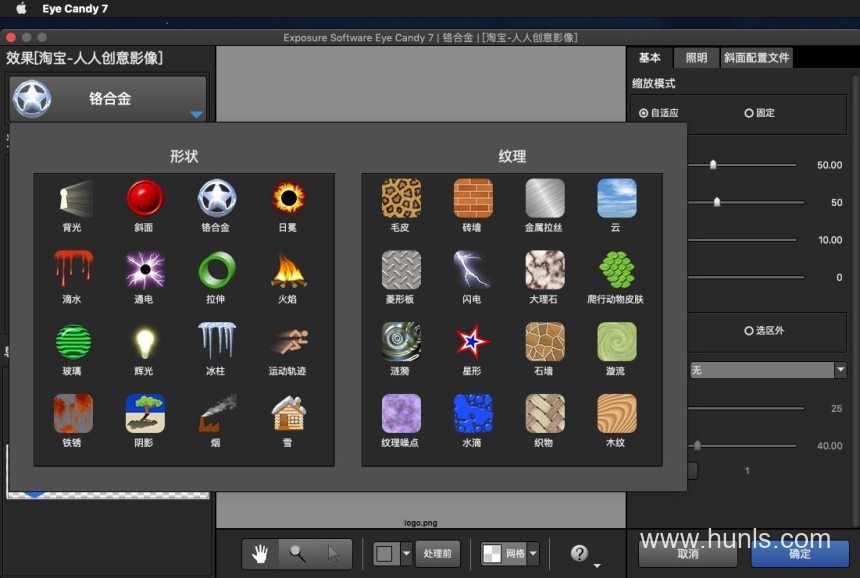This screenshot has width=860, height=578.
Task: Open the Eye Candy 7 app menu
Action: pyautogui.click(x=75, y=8)
